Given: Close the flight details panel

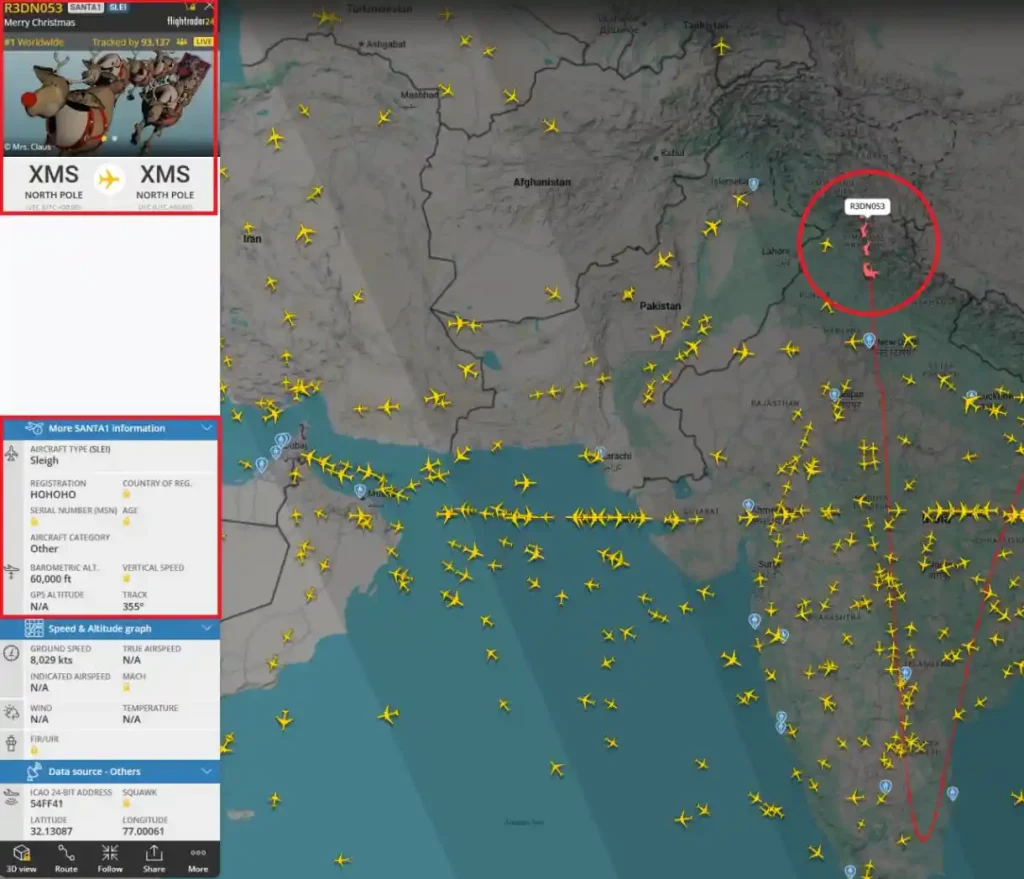Looking at the screenshot, I should 208,7.
